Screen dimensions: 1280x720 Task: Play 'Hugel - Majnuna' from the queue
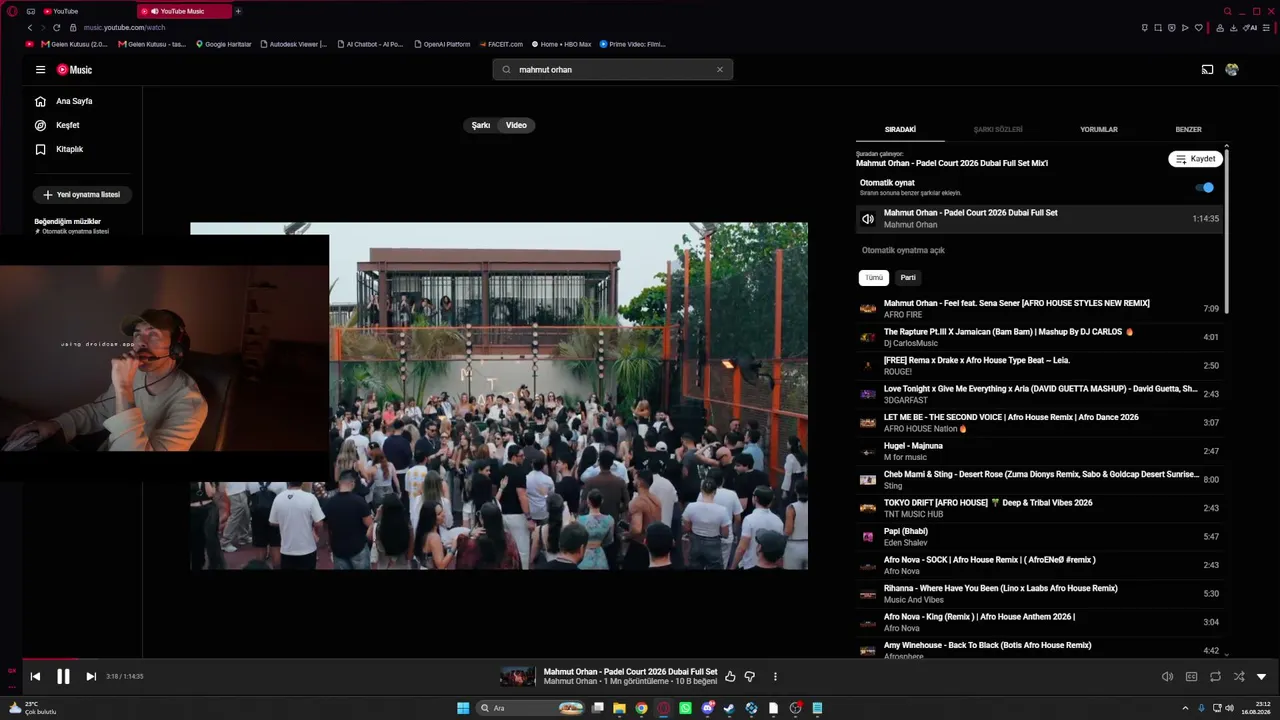click(x=1039, y=451)
